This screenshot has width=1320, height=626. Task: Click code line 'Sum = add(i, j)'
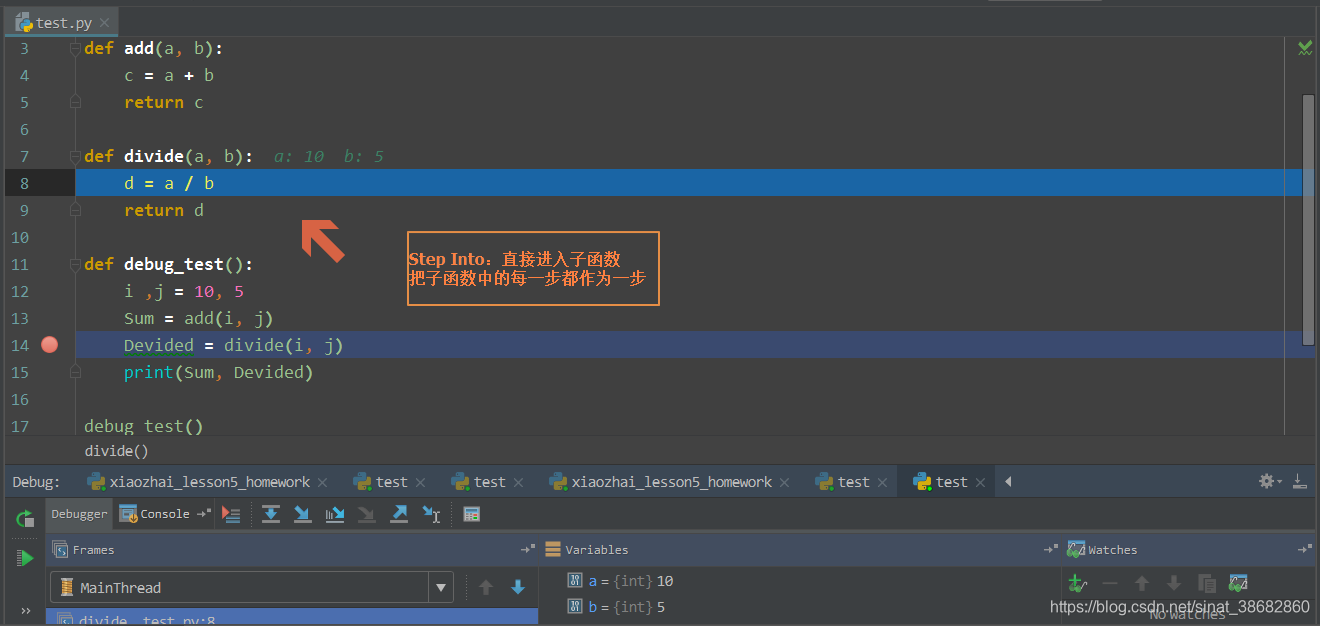click(x=198, y=318)
